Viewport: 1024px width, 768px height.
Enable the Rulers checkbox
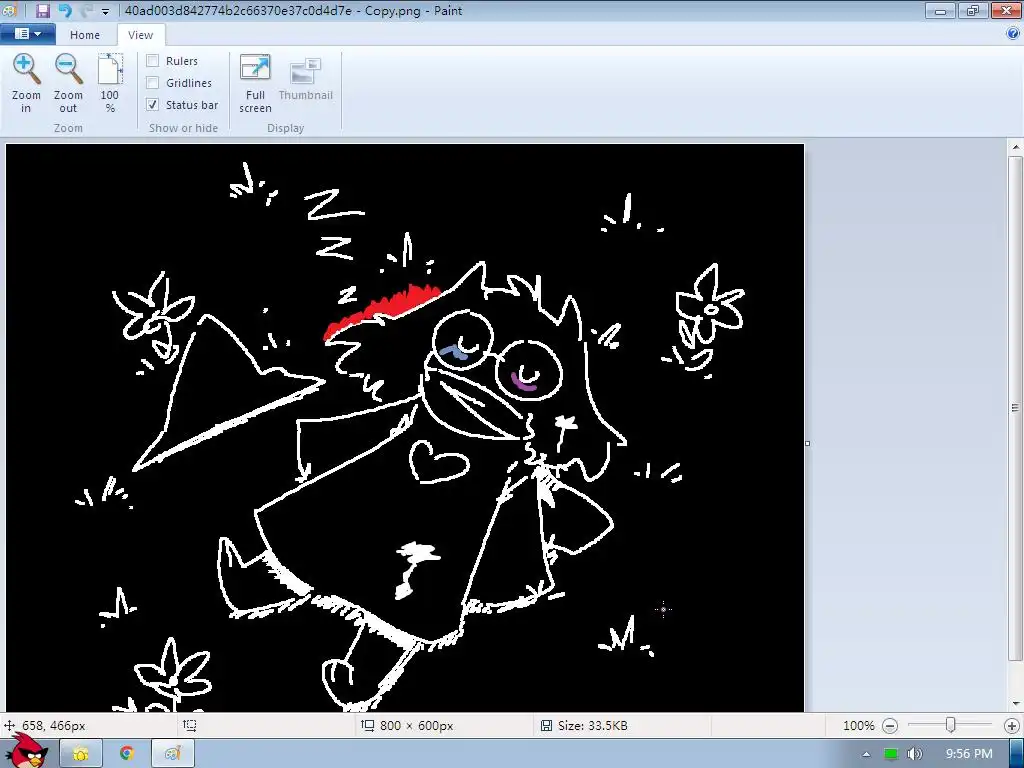[x=153, y=61]
